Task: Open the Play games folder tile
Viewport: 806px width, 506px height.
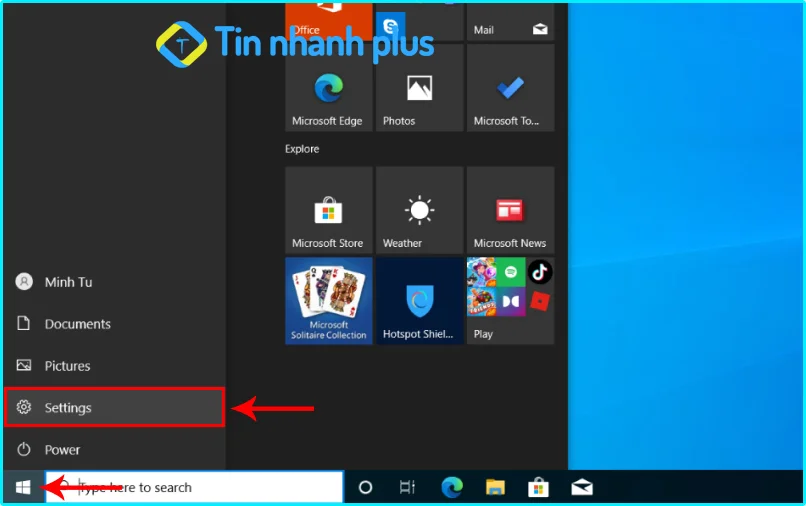Action: tap(510, 301)
